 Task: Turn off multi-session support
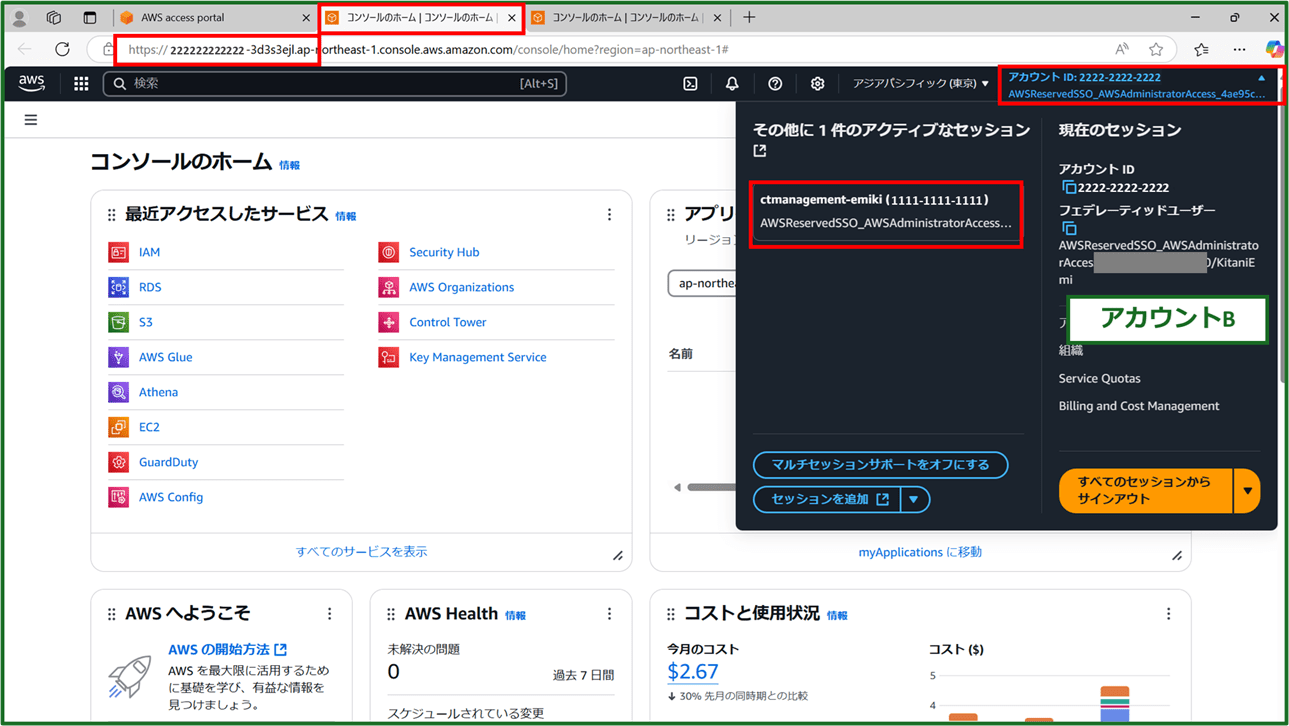880,465
